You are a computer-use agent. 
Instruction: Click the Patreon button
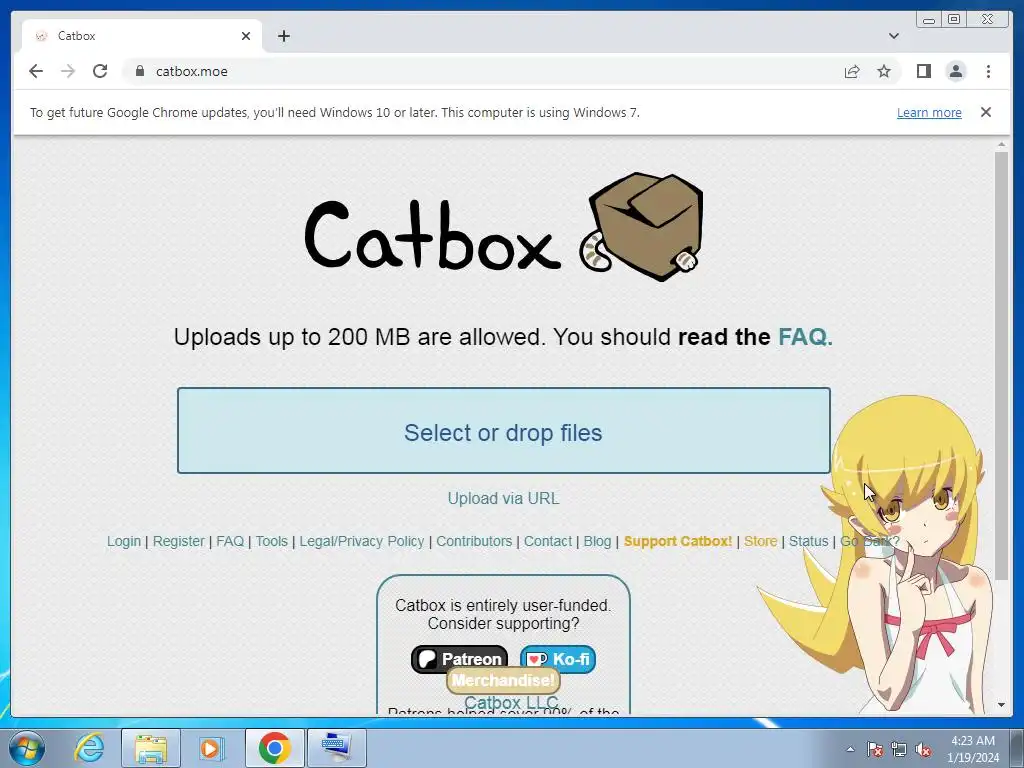coord(459,658)
